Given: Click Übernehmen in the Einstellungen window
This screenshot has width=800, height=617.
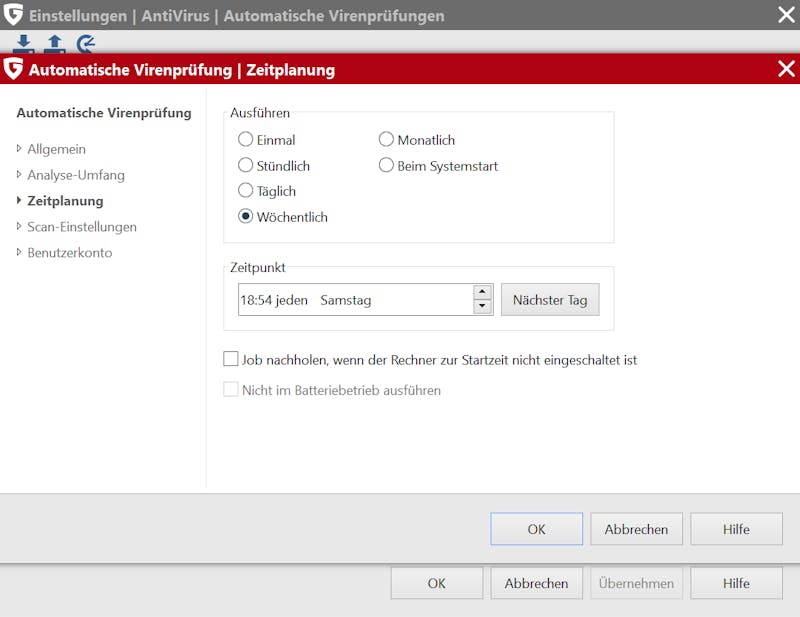Looking at the screenshot, I should 636,583.
